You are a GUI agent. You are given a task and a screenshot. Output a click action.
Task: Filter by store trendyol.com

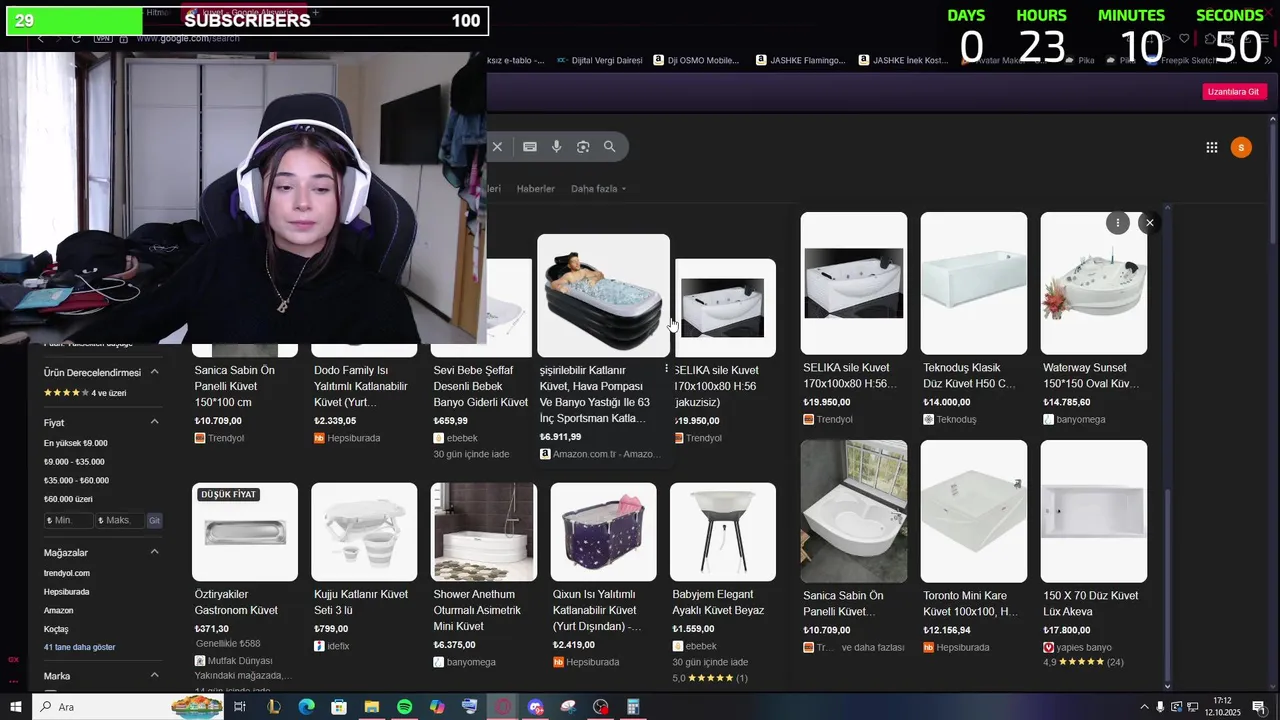point(67,573)
